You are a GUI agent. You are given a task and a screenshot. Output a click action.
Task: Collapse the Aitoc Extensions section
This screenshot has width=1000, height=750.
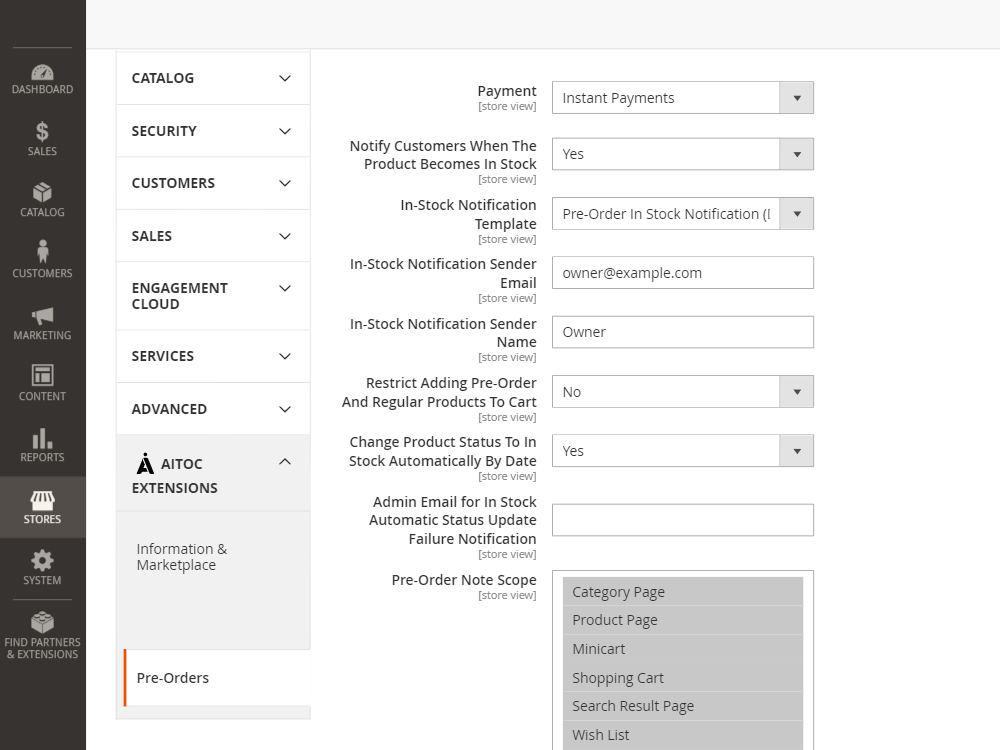pos(213,473)
